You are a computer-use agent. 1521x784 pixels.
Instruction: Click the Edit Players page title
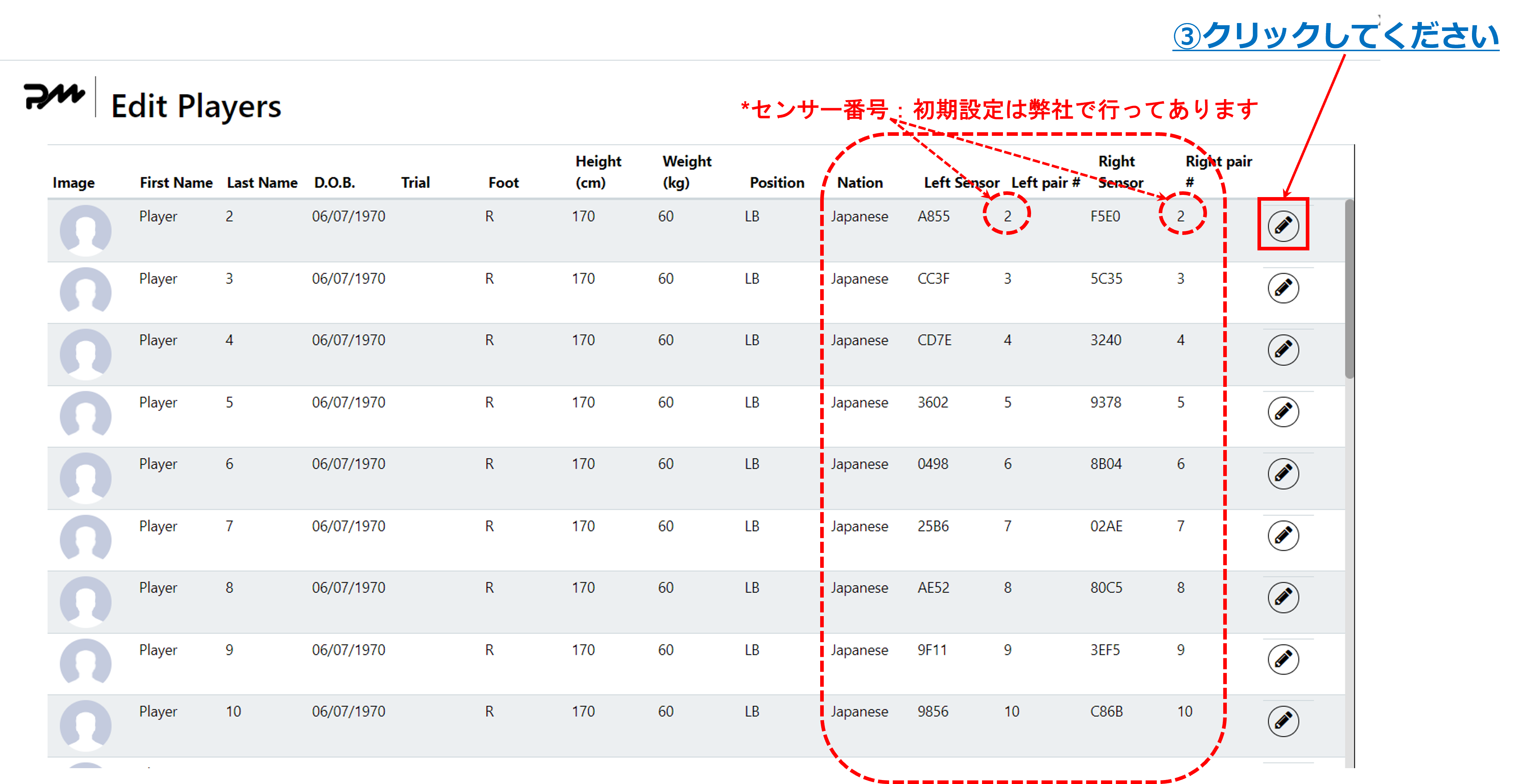[x=196, y=106]
